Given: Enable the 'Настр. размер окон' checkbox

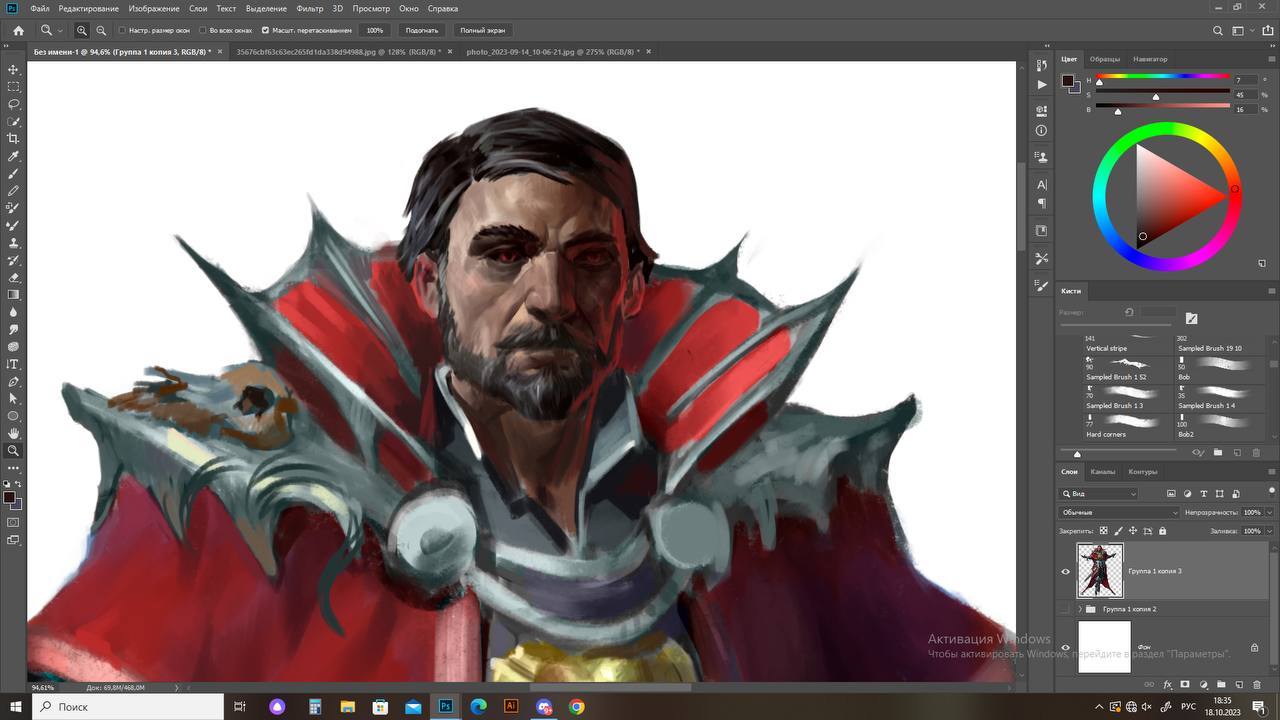Looking at the screenshot, I should [x=122, y=31].
